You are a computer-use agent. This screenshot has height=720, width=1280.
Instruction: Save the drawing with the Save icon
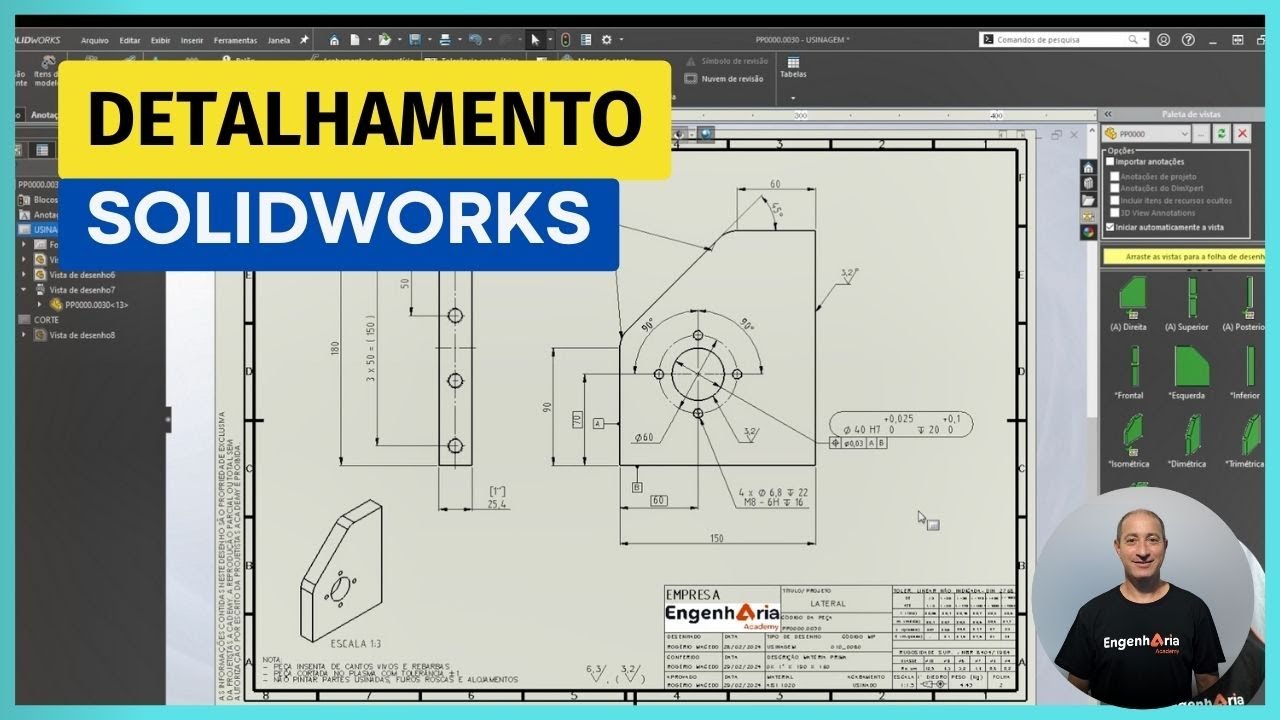coord(414,40)
